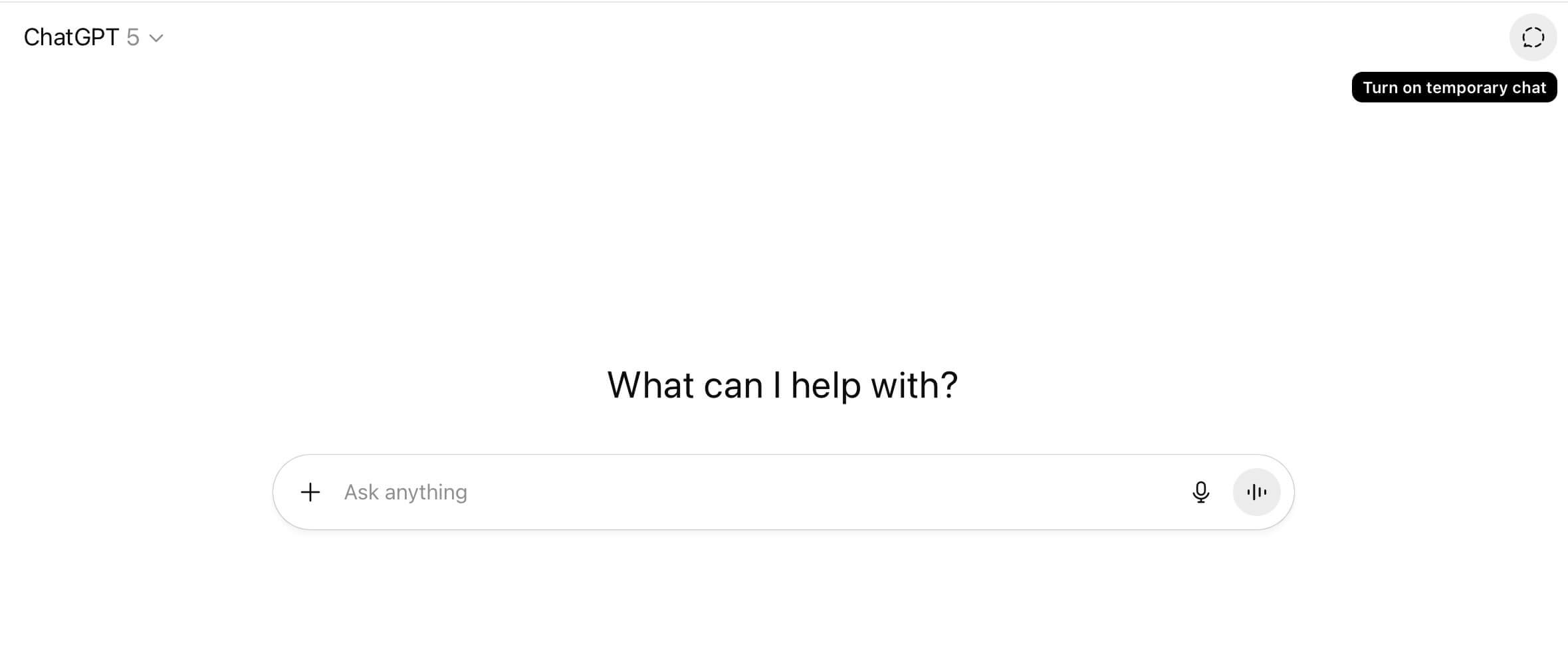Launch voice mode with the waveform icon
Screen dimensions: 1568x669
[1256, 492]
